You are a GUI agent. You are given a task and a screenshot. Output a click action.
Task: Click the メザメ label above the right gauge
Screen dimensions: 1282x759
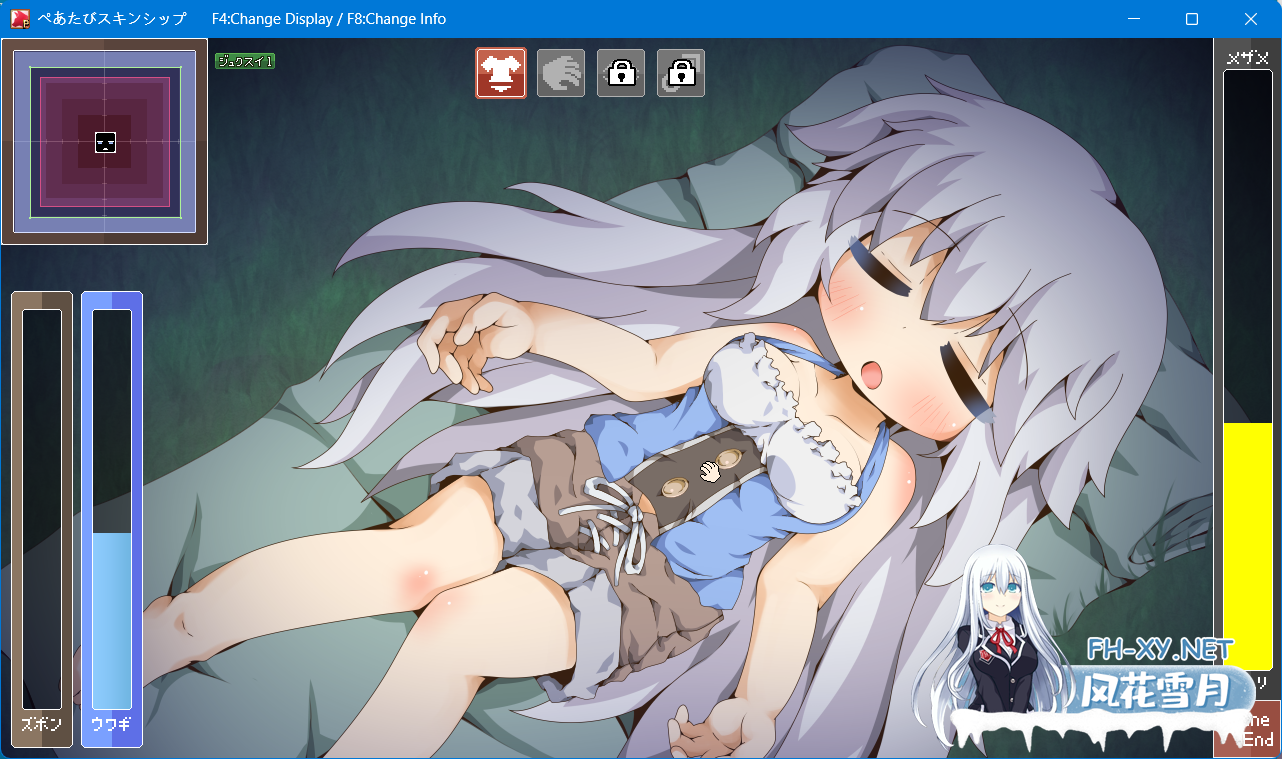click(x=1247, y=58)
